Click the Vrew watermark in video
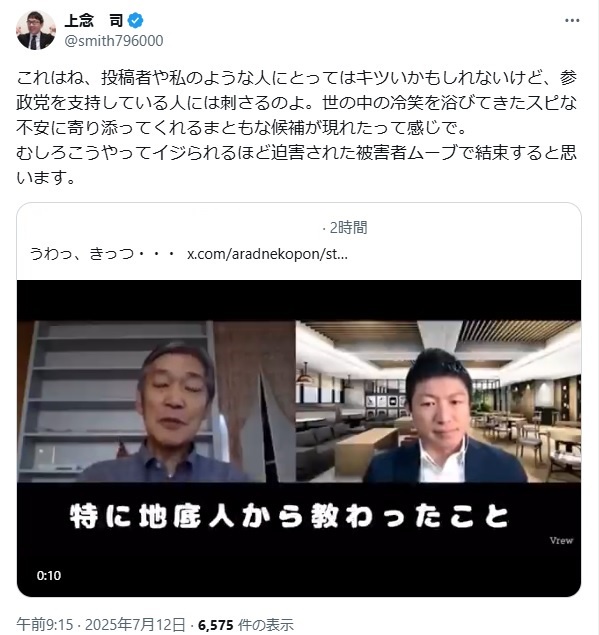Viewport: 599px width, 635px height. pos(561,541)
